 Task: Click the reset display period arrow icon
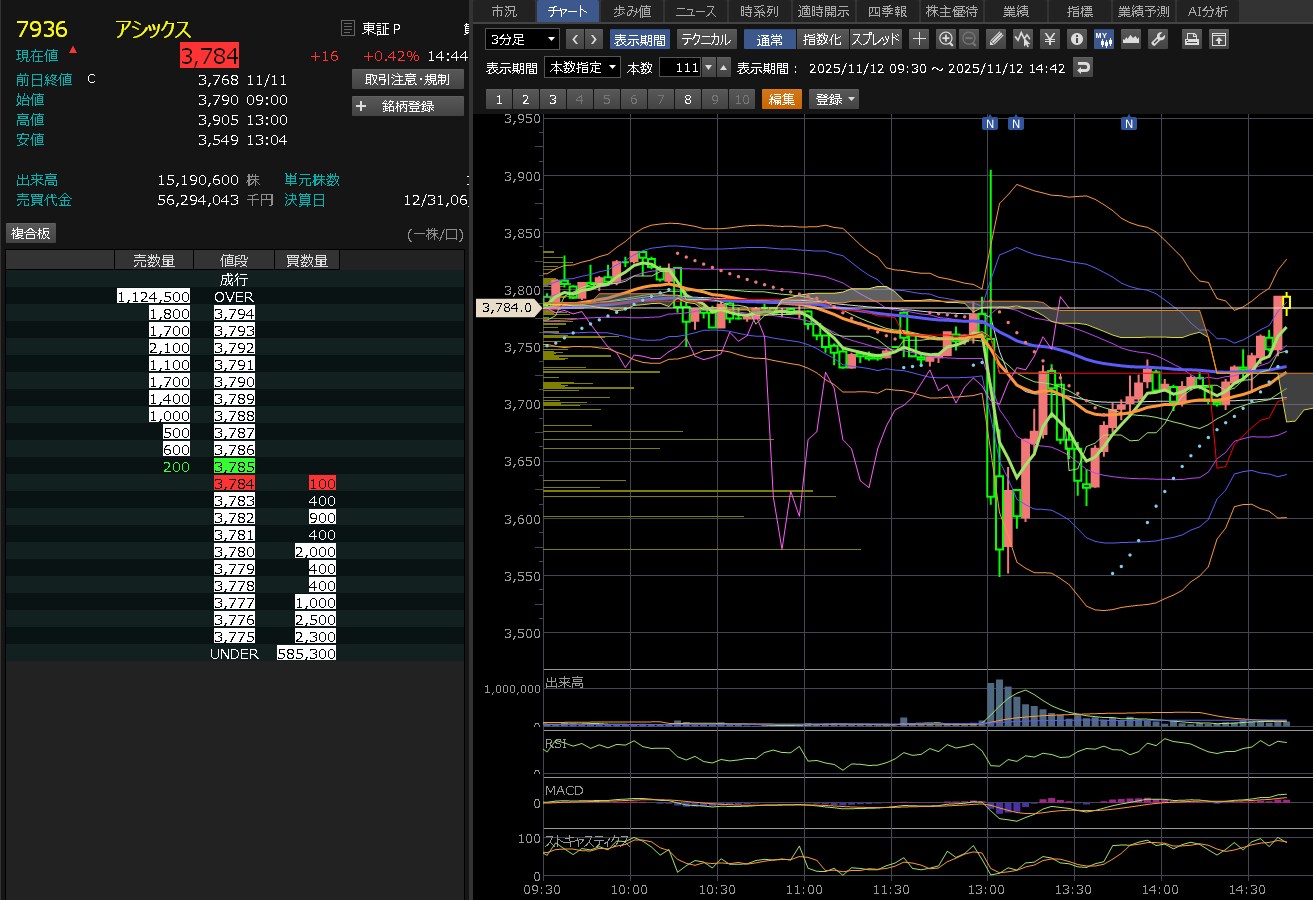tap(1083, 67)
